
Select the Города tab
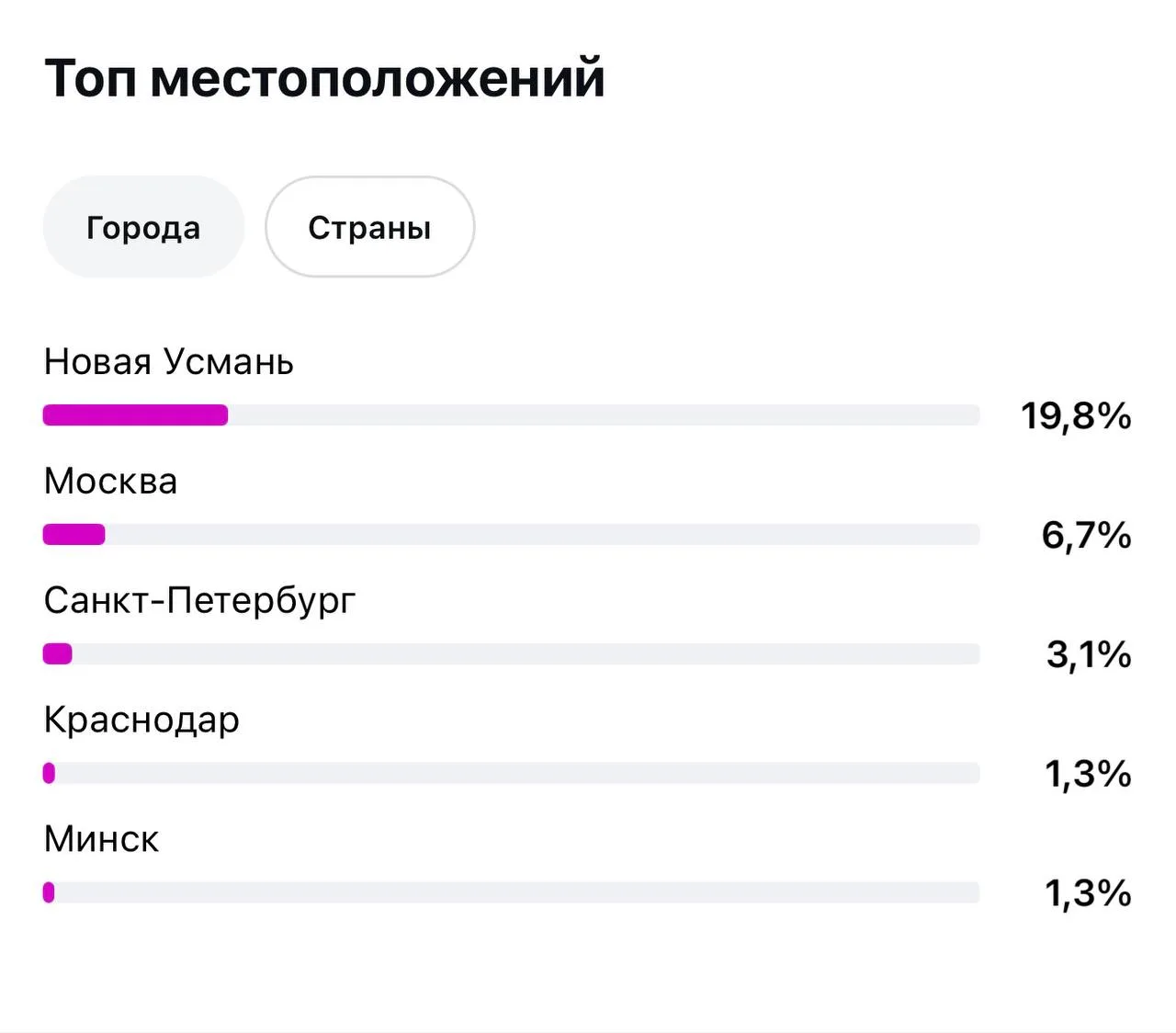point(143,227)
